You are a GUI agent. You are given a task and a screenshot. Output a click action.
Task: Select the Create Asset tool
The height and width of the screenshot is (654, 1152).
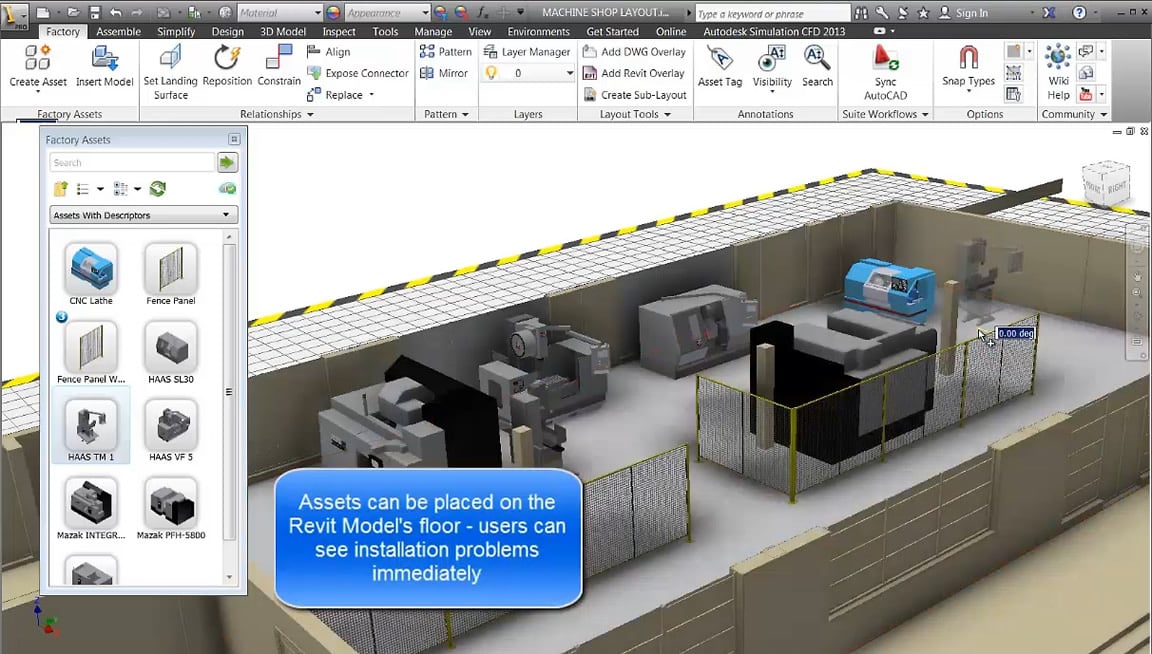(x=37, y=68)
